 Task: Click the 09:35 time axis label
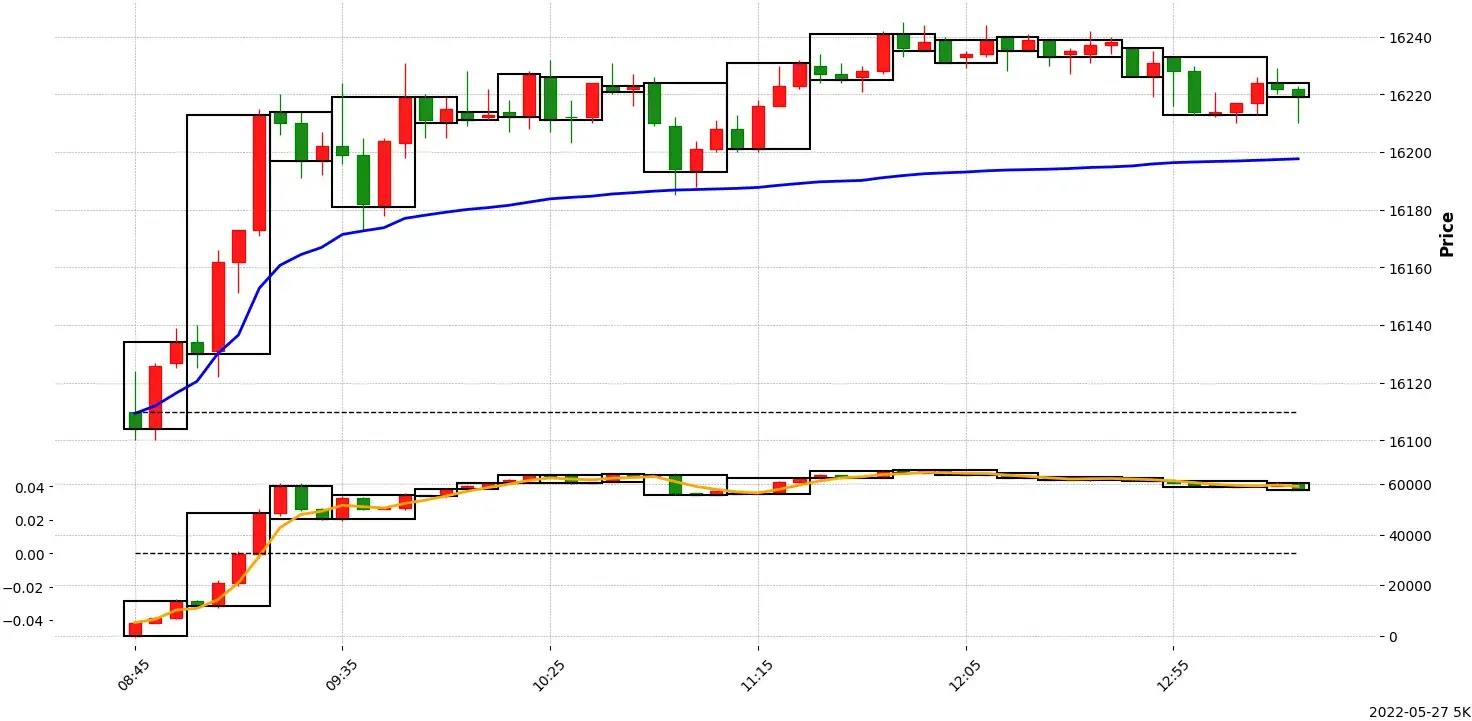click(341, 675)
